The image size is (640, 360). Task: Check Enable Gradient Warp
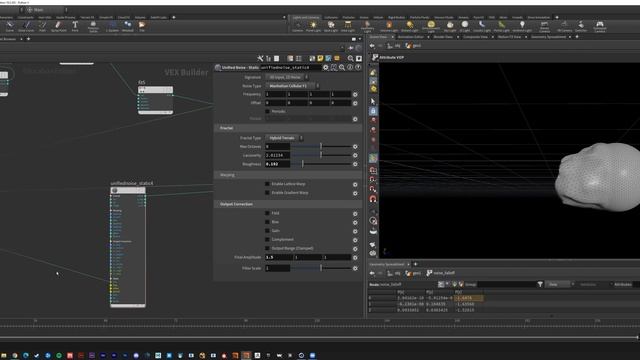pos(267,193)
